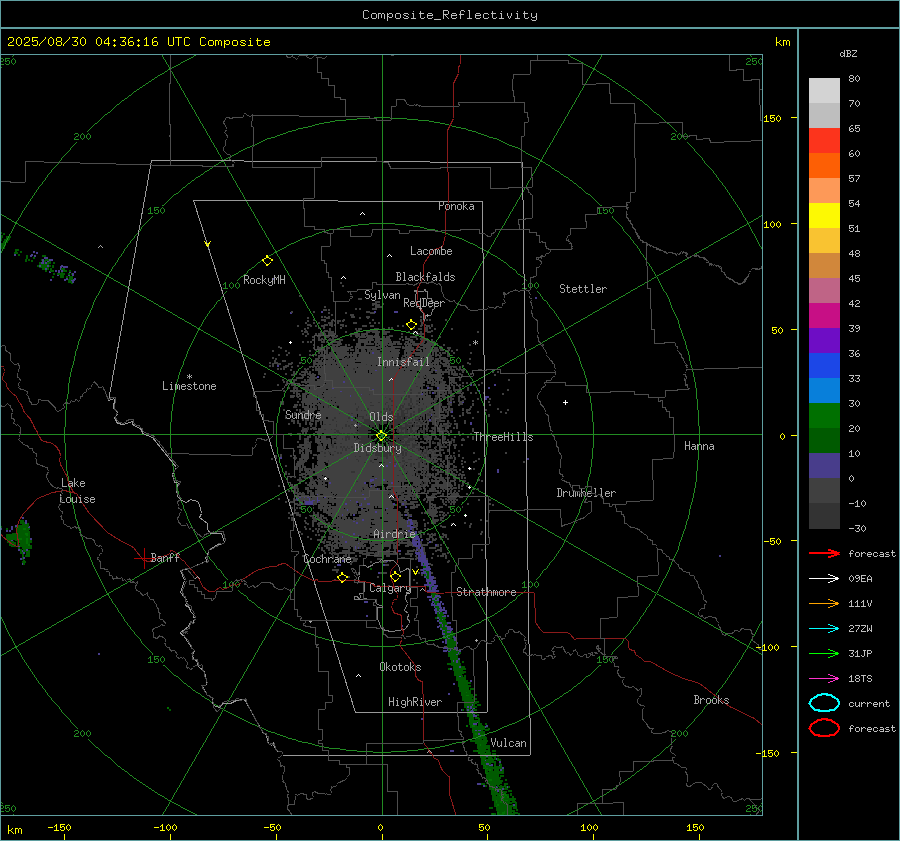Click the yellow diamond marker below Cochrane
Screen dimensions: 900x841
(343, 577)
